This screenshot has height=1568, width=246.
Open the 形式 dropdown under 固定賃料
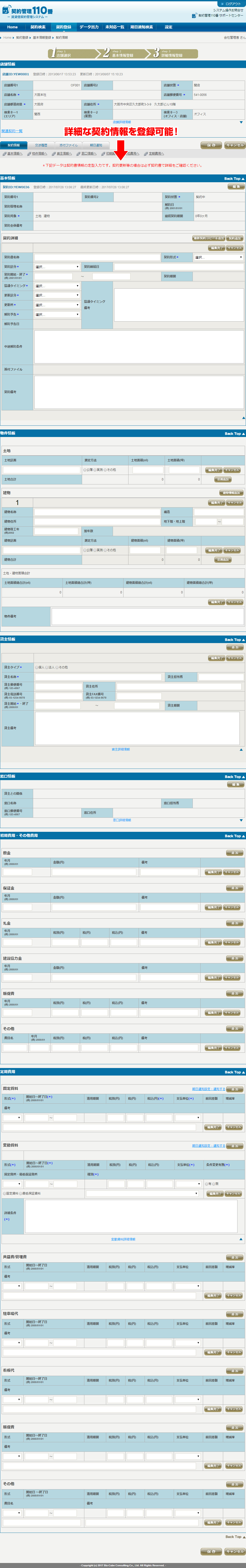click(x=12, y=1117)
